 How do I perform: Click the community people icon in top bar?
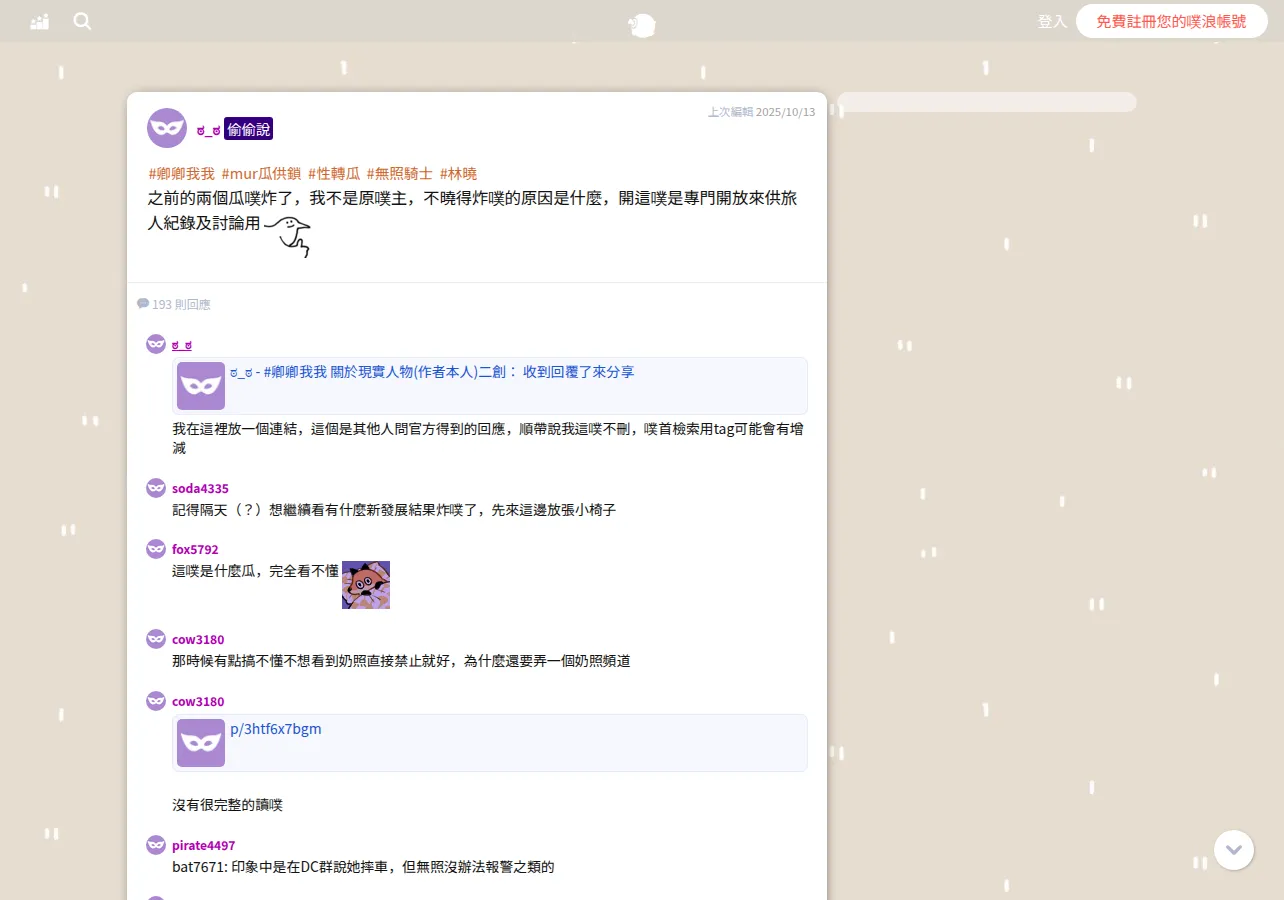pyautogui.click(x=40, y=21)
